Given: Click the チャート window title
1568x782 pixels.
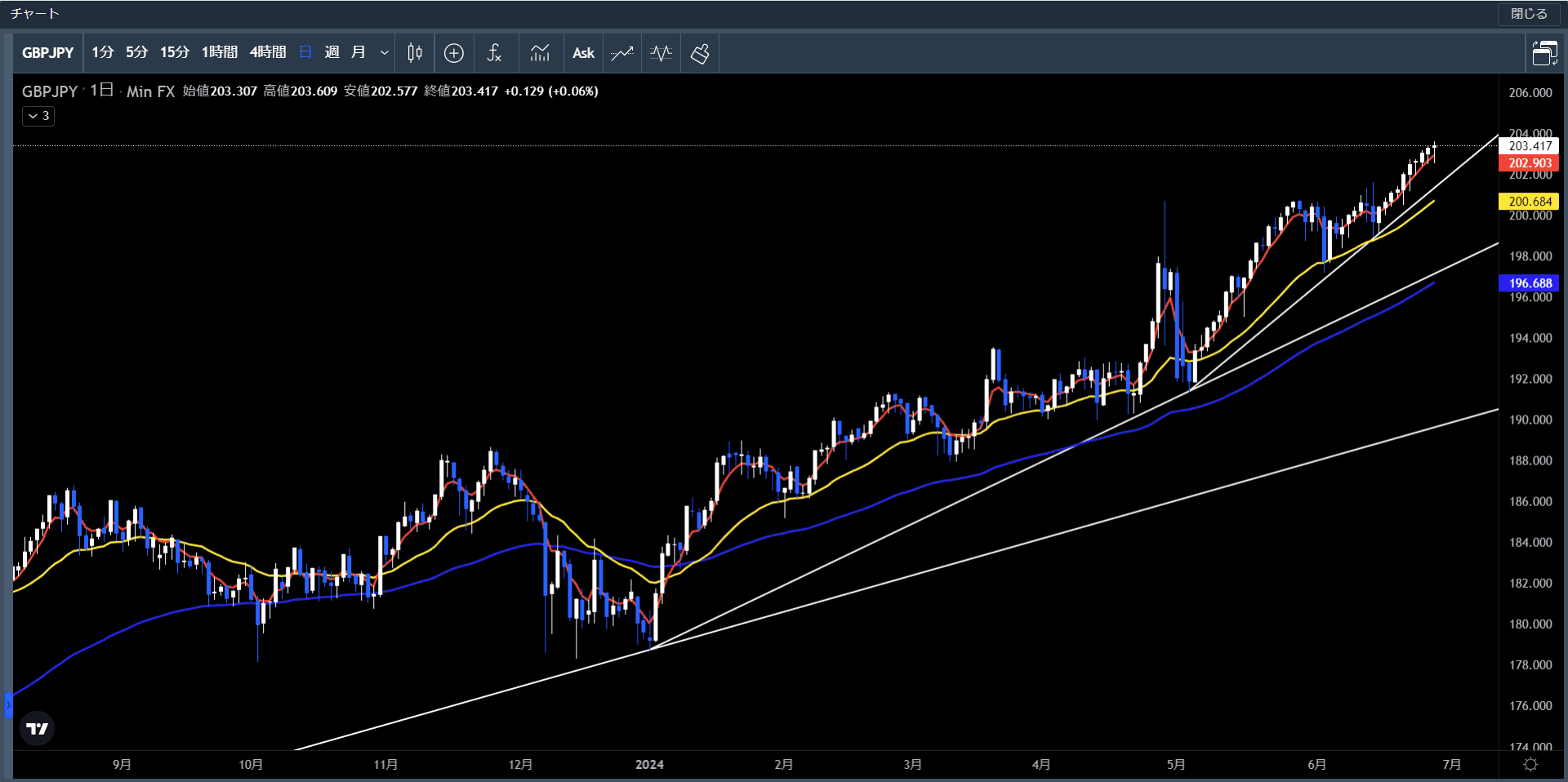Looking at the screenshot, I should coord(34,14).
